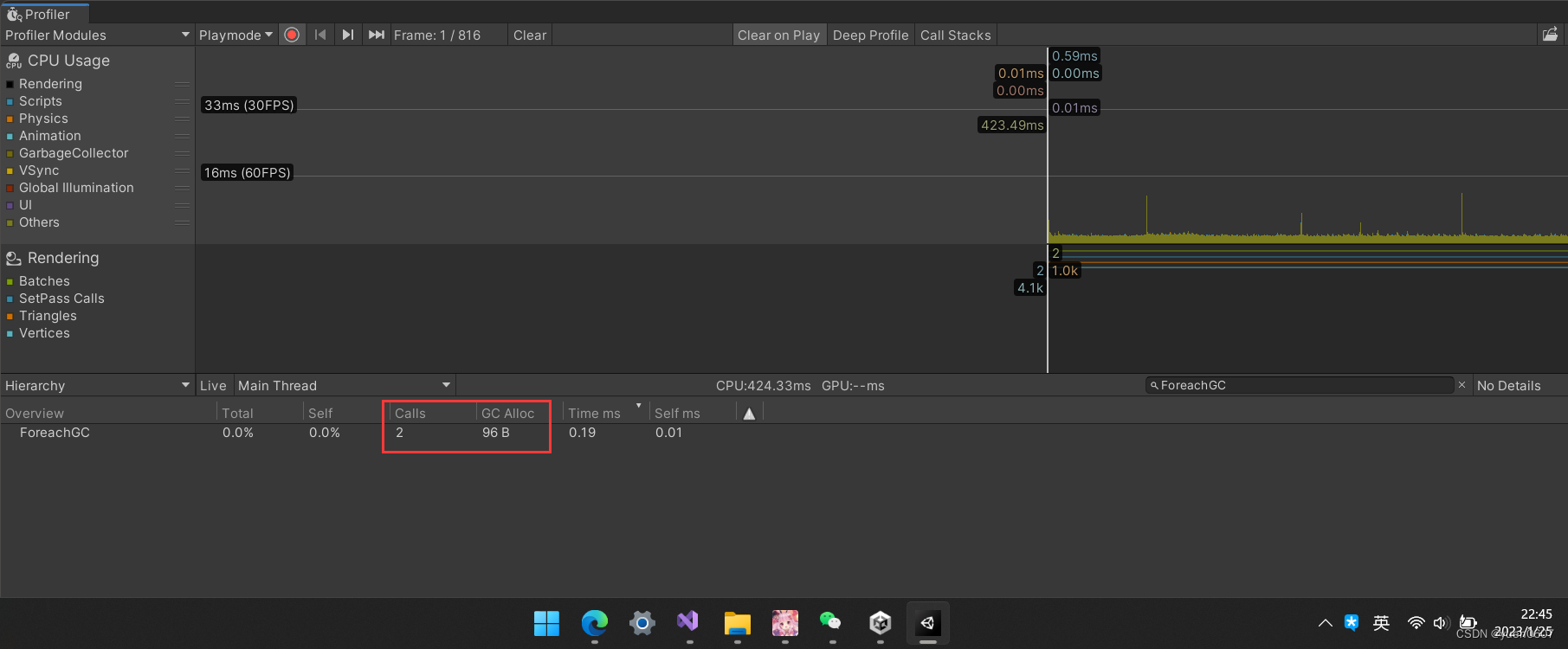Click the Vertices color swatch
The height and width of the screenshot is (649, 1568).
tap(10, 333)
